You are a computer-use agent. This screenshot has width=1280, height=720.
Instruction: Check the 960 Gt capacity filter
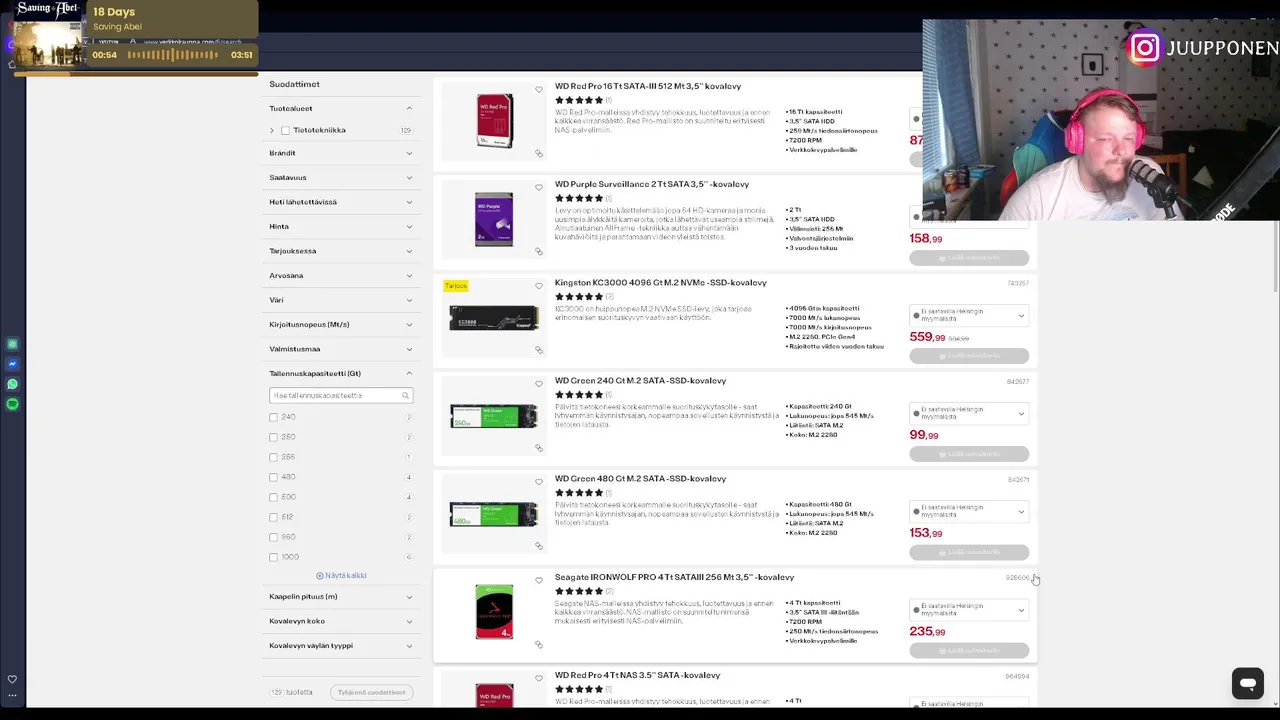[273, 537]
